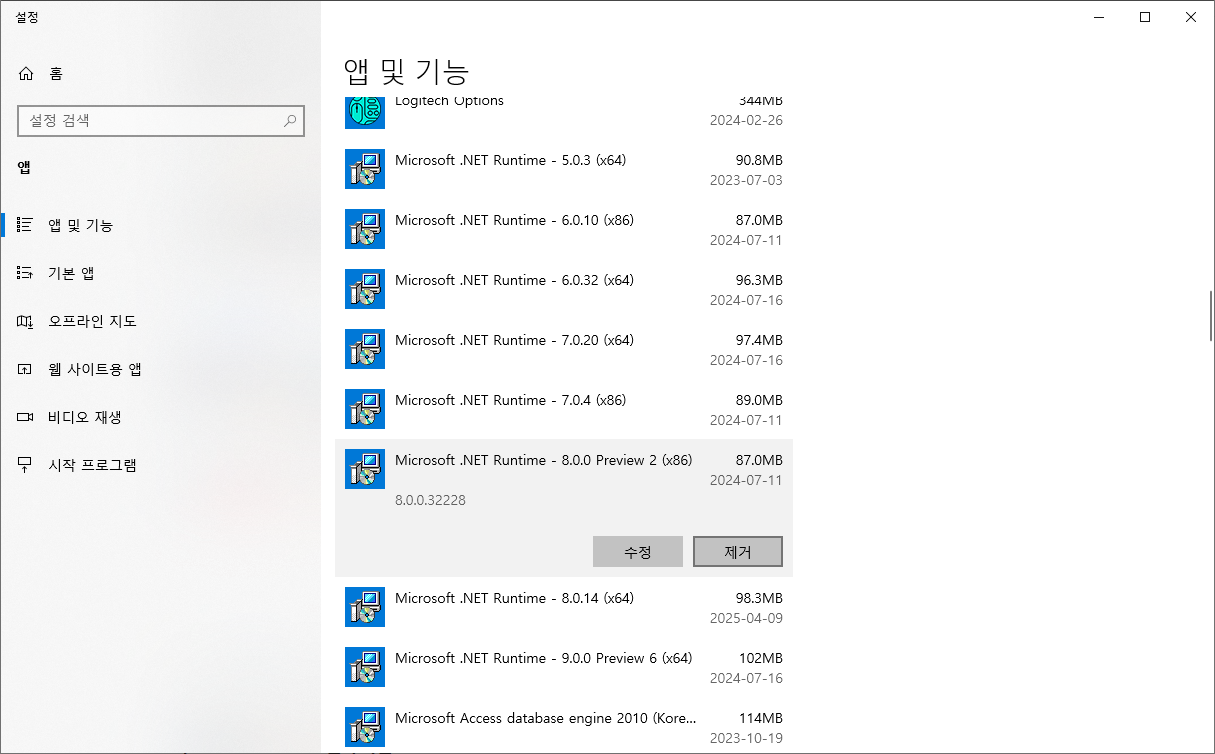
Task: Click the 90.8MB size value
Action: 759,160
